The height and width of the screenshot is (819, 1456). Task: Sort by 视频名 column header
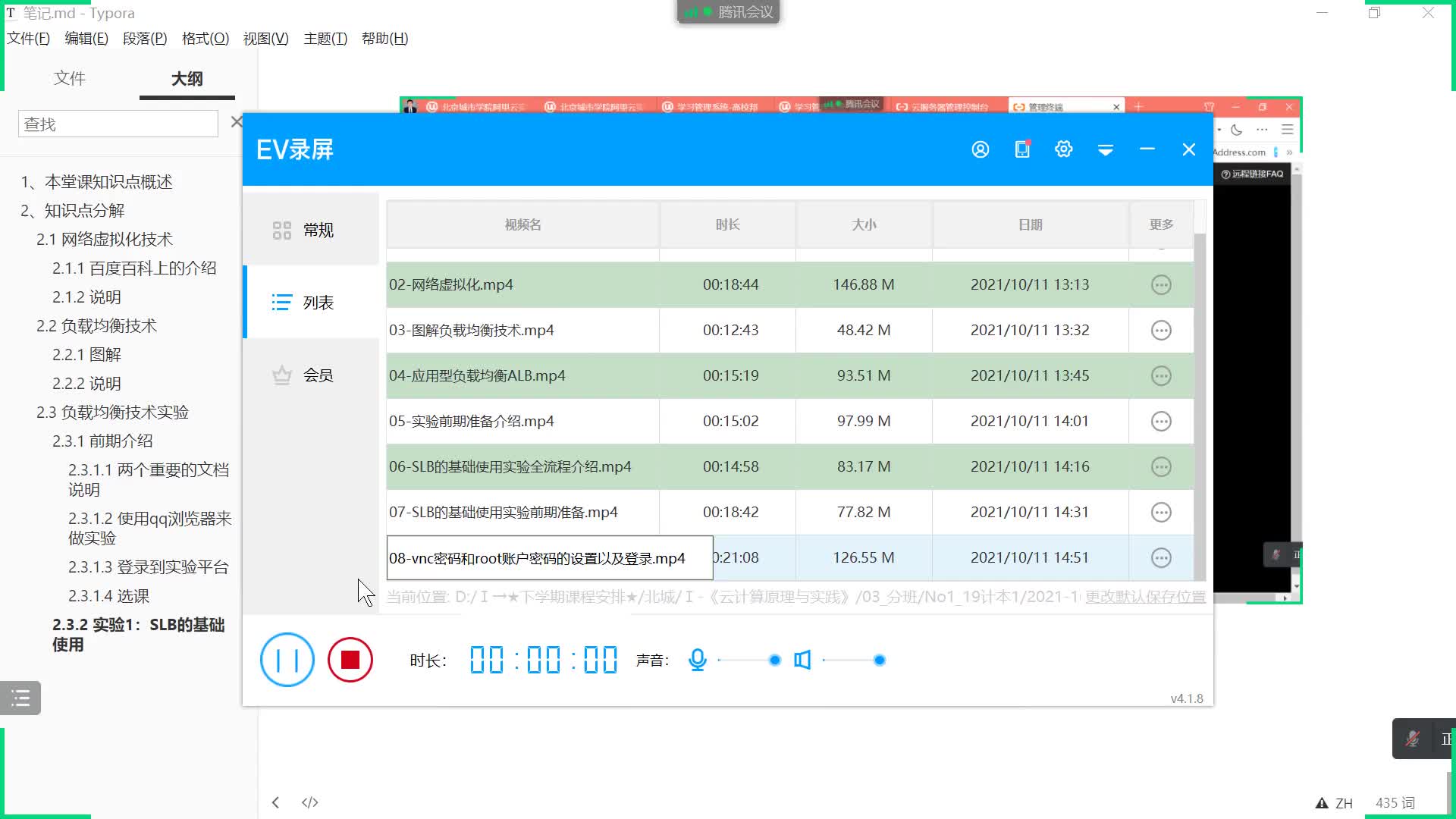522,224
